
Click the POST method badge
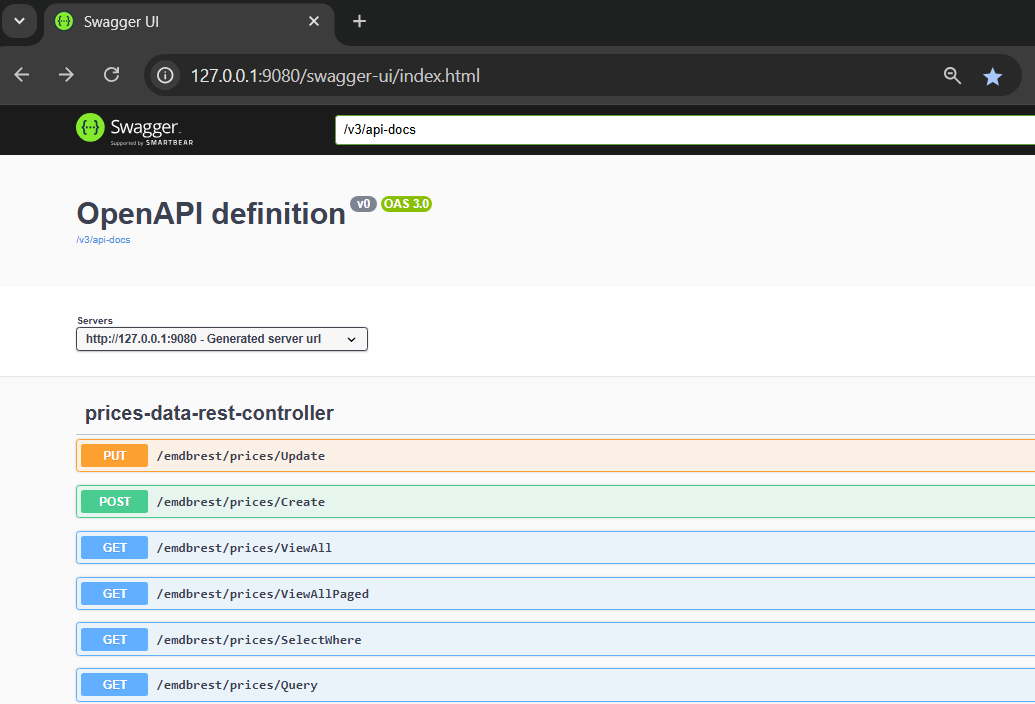tap(114, 501)
